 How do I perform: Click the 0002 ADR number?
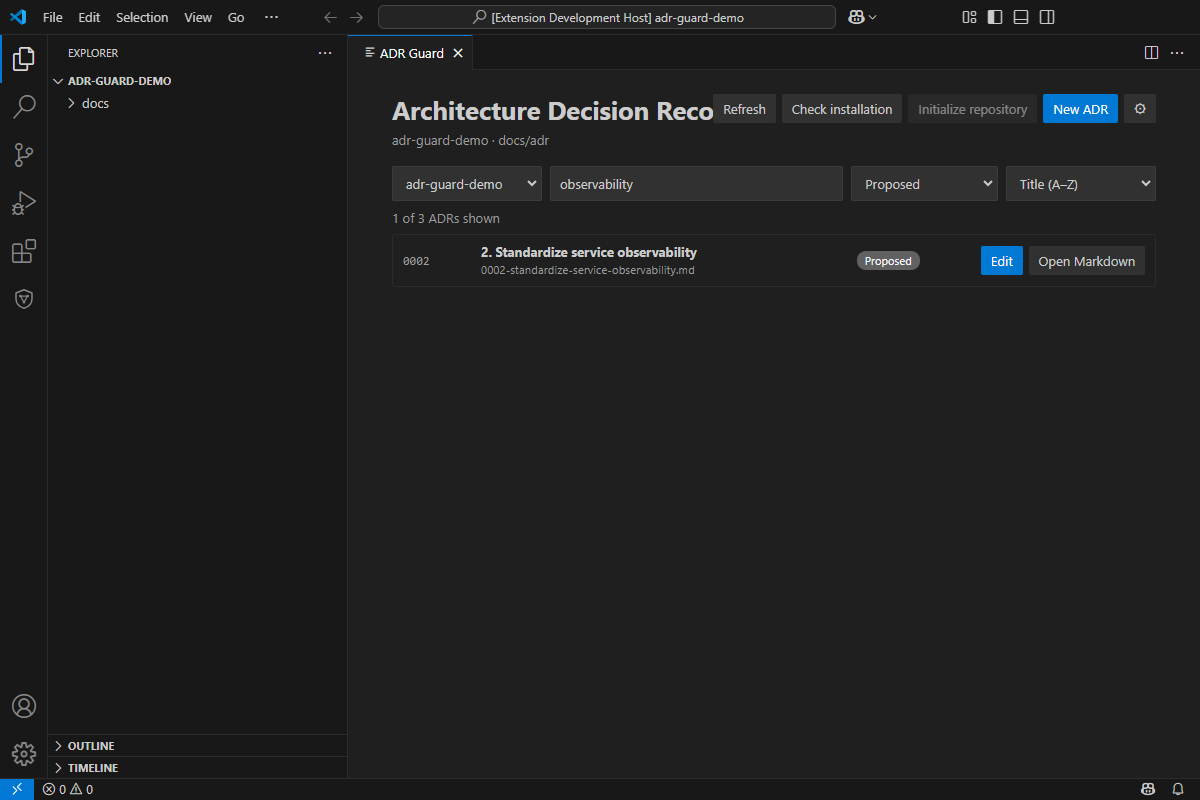(x=416, y=261)
